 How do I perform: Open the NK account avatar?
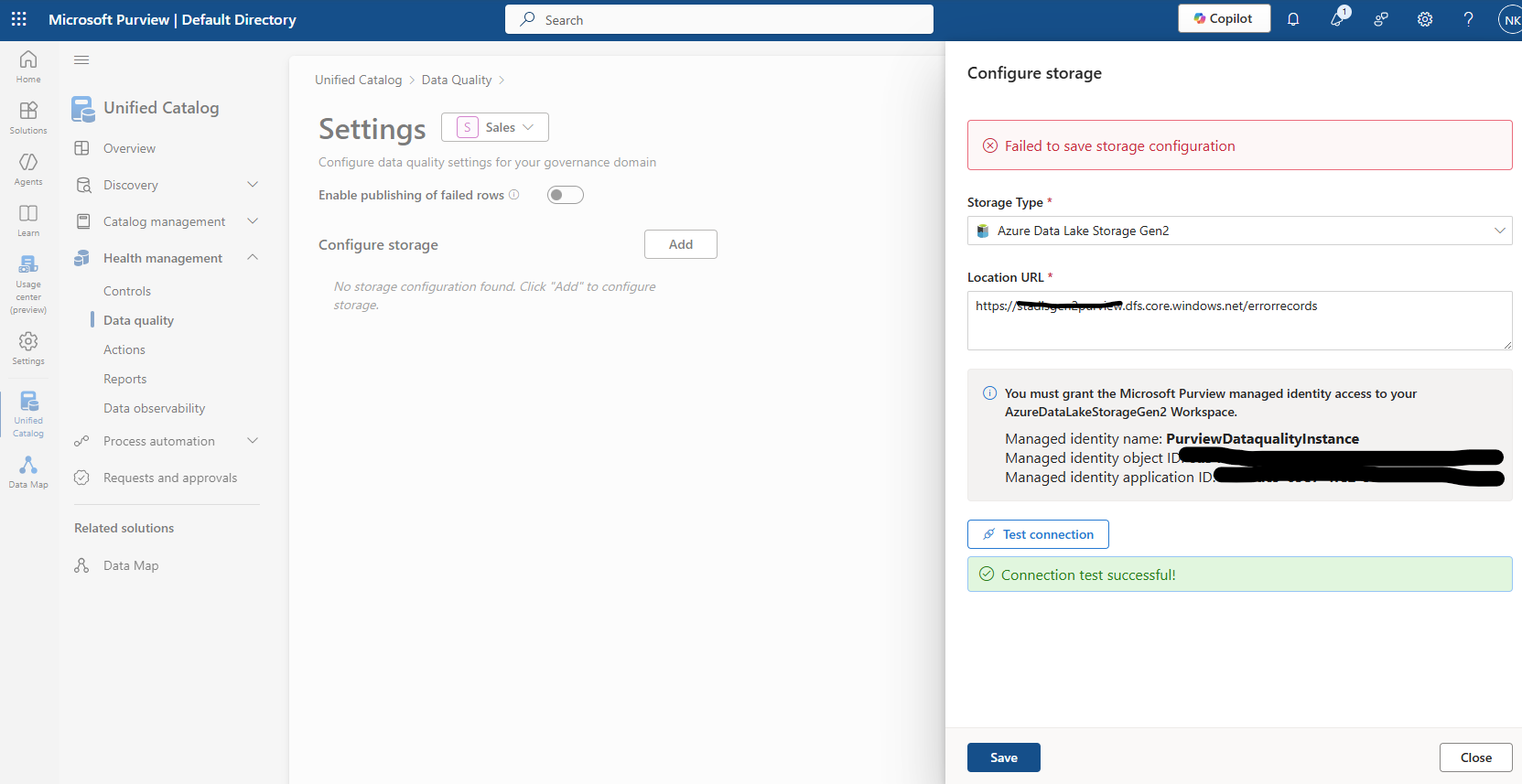click(x=1511, y=19)
